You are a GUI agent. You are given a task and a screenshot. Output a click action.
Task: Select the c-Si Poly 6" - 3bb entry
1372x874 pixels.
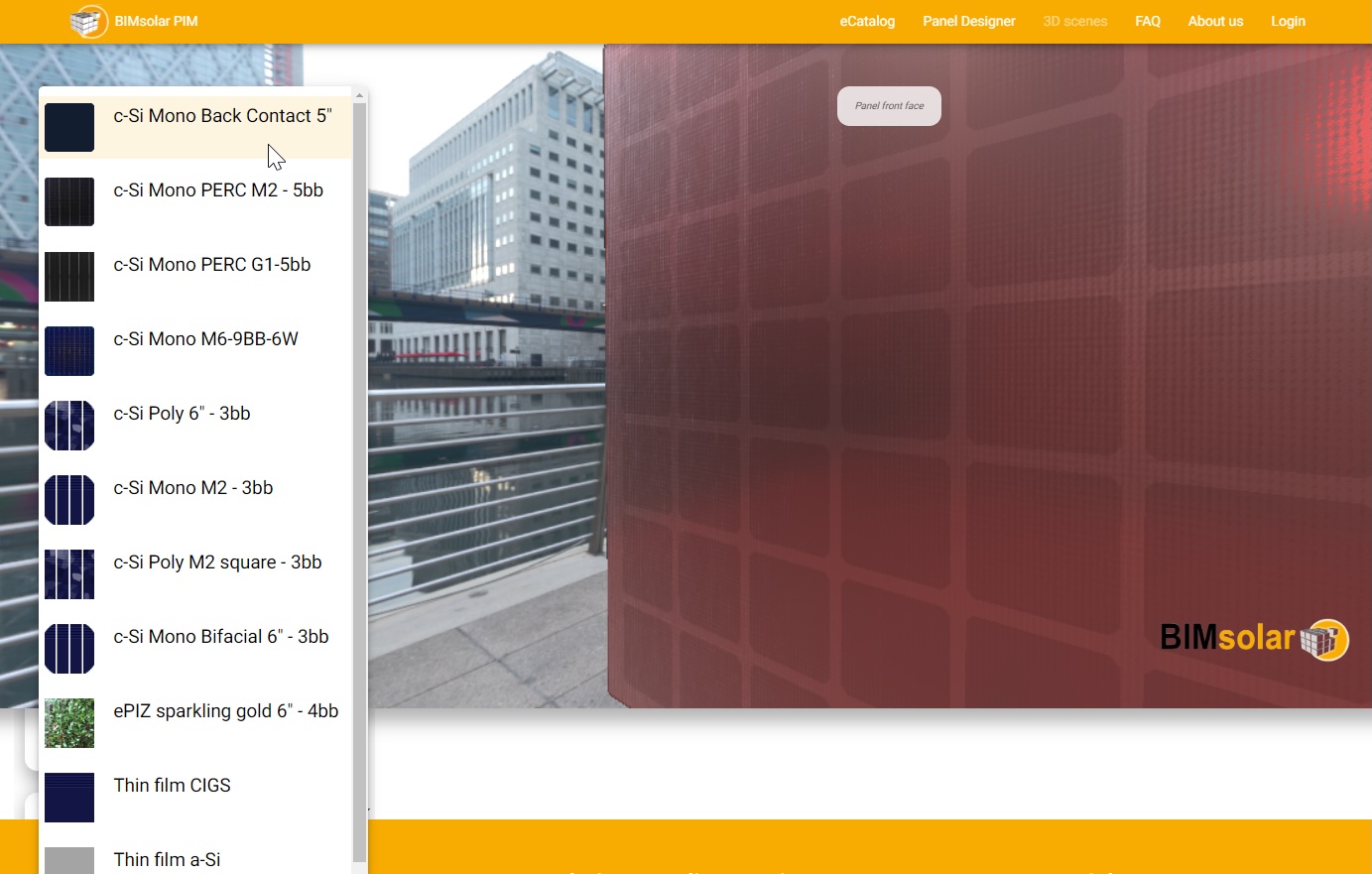(x=182, y=414)
